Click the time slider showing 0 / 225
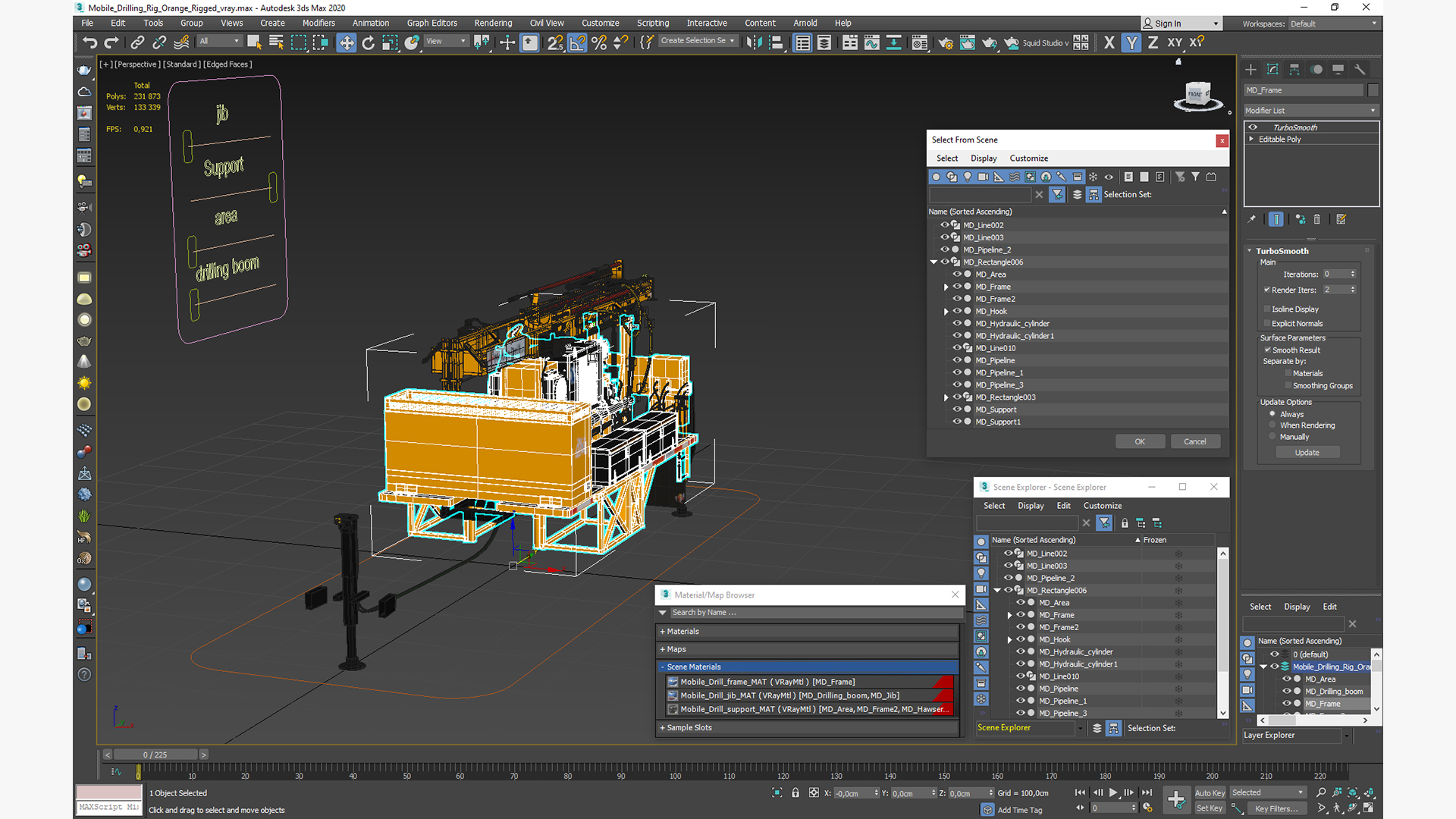Image resolution: width=1456 pixels, height=819 pixels. pos(155,755)
